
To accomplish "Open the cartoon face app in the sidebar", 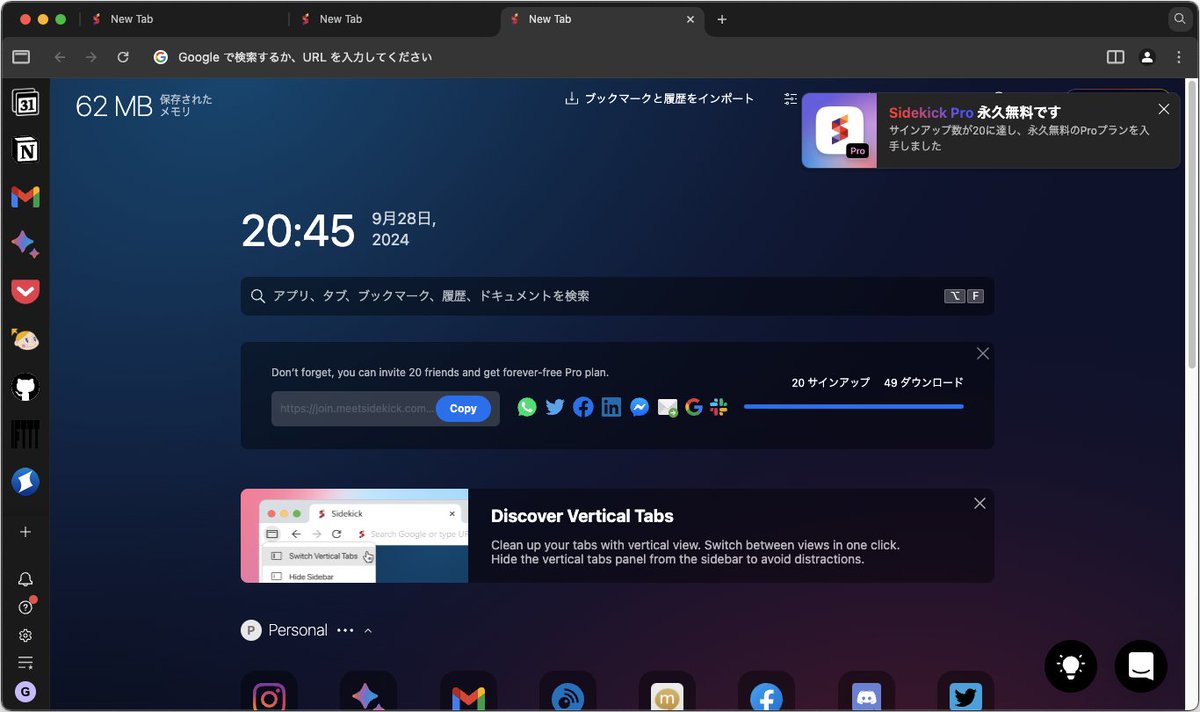I will point(25,340).
